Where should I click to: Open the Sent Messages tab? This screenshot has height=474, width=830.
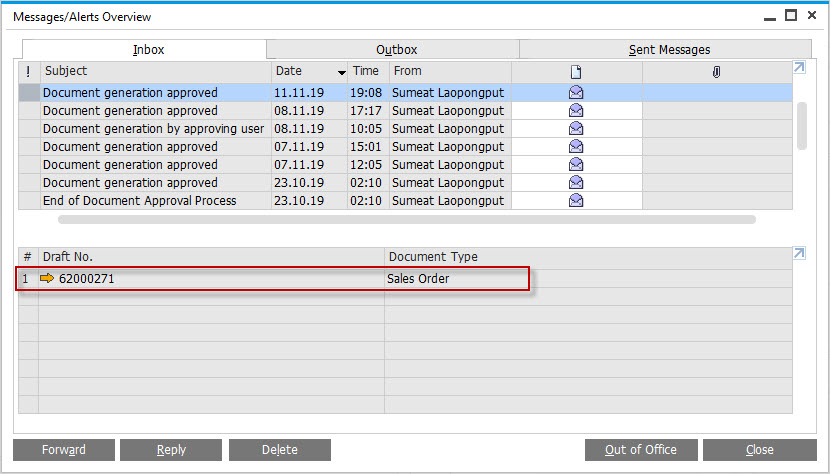[x=666, y=49]
